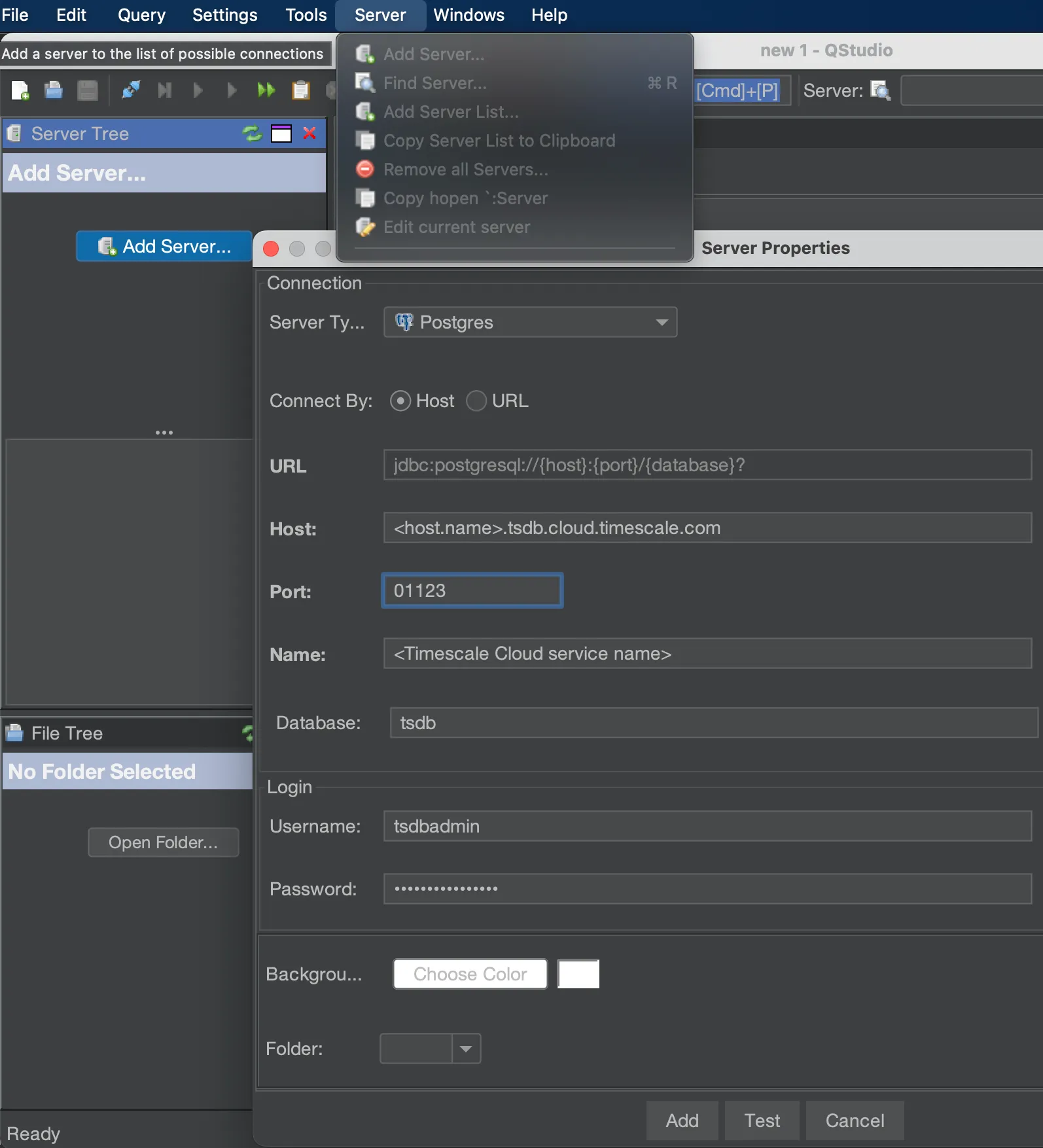Open the Tools menu
Image resolution: width=1043 pixels, height=1148 pixels.
point(306,15)
